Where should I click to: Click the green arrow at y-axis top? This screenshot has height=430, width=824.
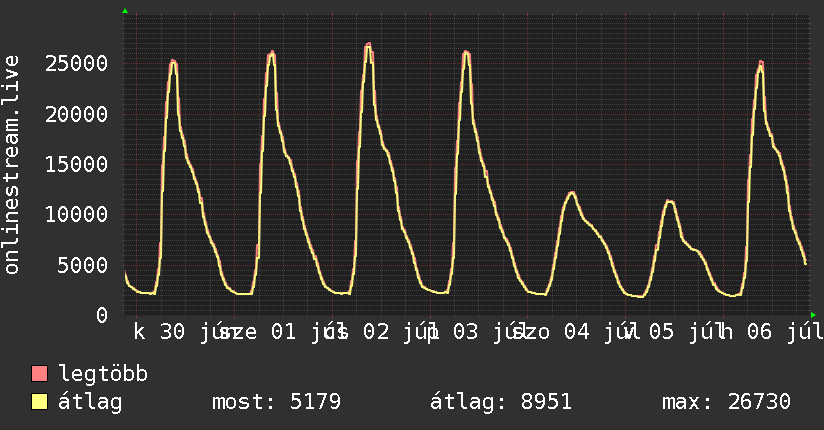tap(125, 11)
